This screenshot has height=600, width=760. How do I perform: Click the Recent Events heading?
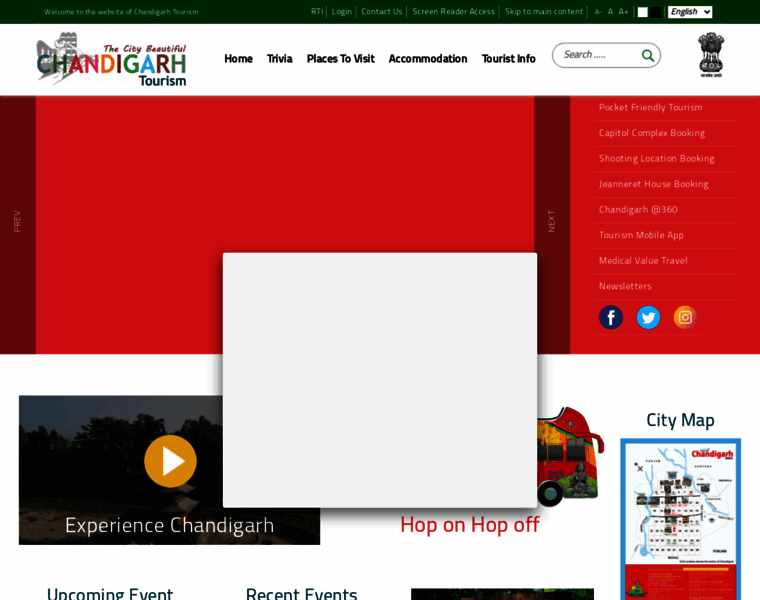click(301, 593)
